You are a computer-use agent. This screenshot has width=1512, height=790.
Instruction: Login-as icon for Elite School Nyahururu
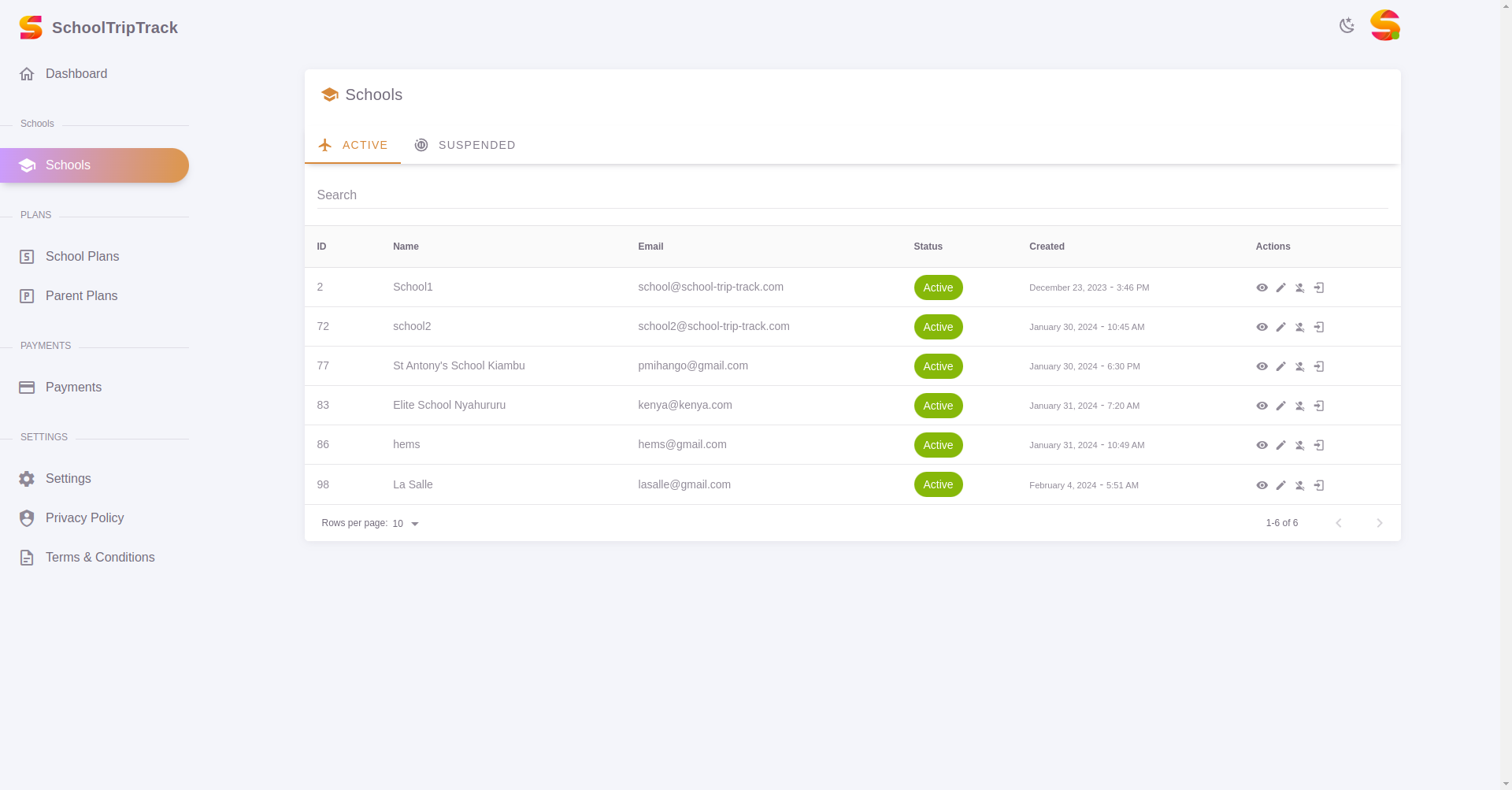1319,406
